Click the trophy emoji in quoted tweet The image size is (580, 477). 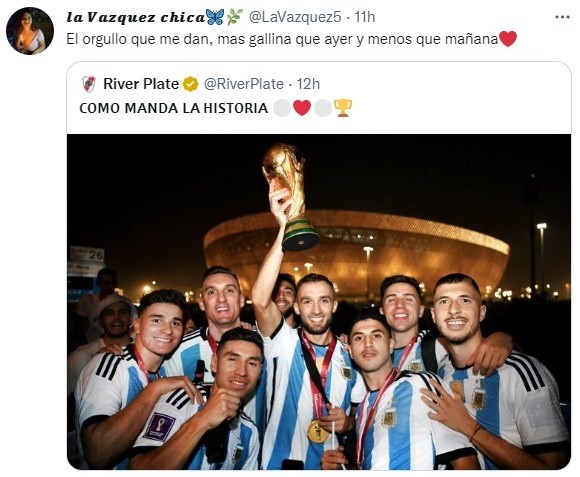point(343,108)
